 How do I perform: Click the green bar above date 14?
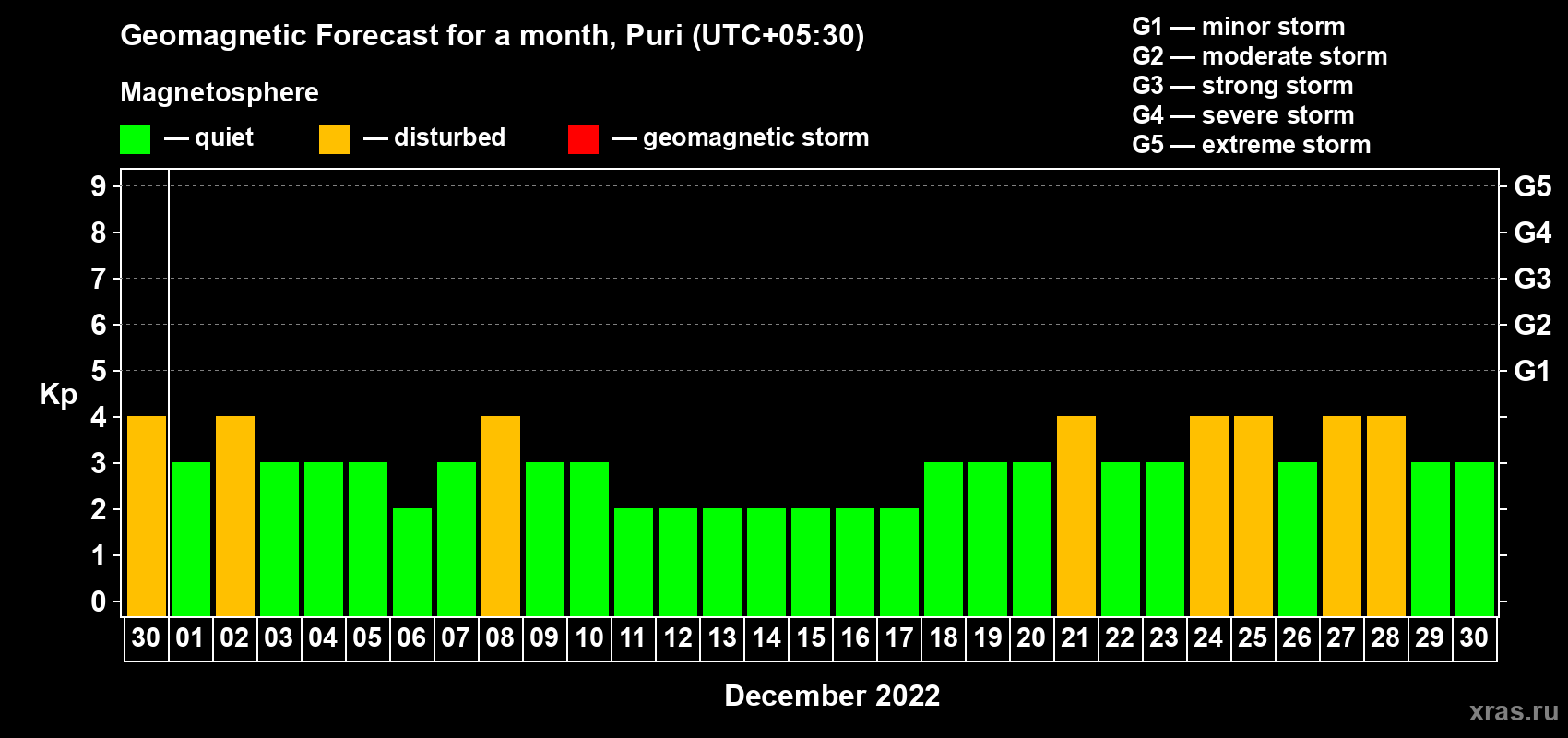(x=766, y=563)
